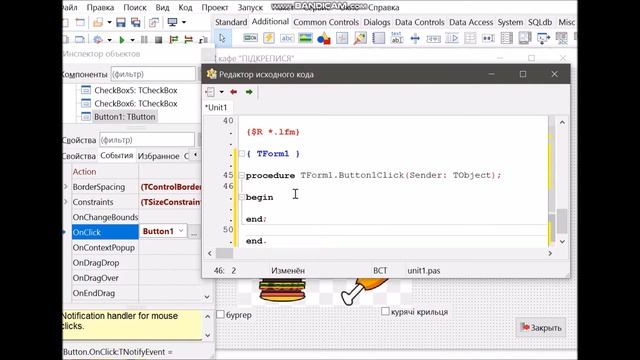The height and width of the screenshot is (360, 640).
Task: Pick the TLabeledEdit component icon
Action: pos(397,38)
